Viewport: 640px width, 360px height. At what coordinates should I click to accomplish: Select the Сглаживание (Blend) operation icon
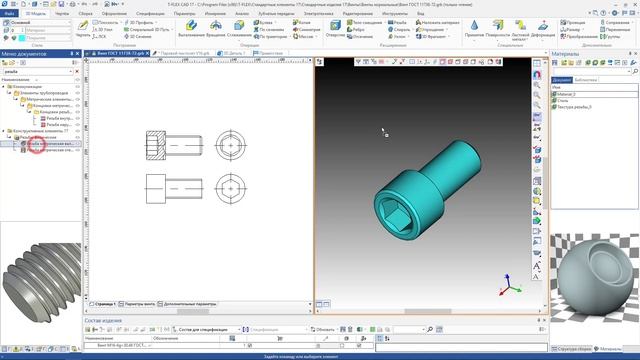pos(239,25)
